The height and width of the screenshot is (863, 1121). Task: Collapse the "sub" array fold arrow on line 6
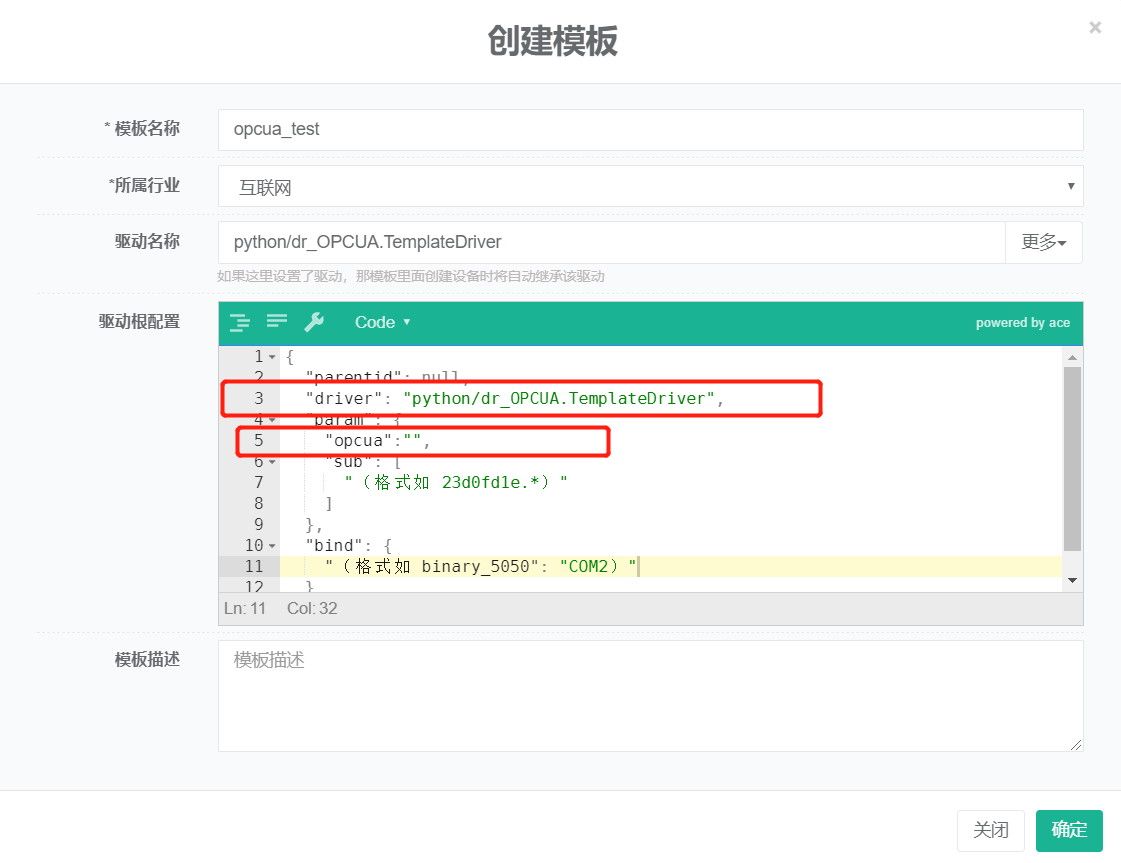coord(272,462)
